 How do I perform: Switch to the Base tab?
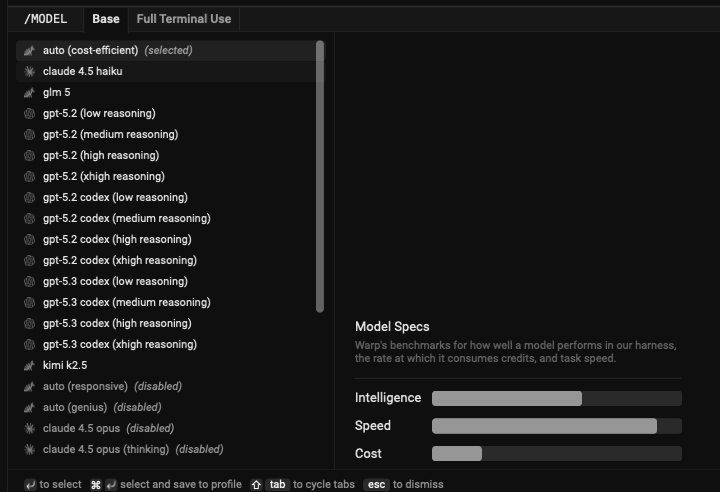point(106,19)
